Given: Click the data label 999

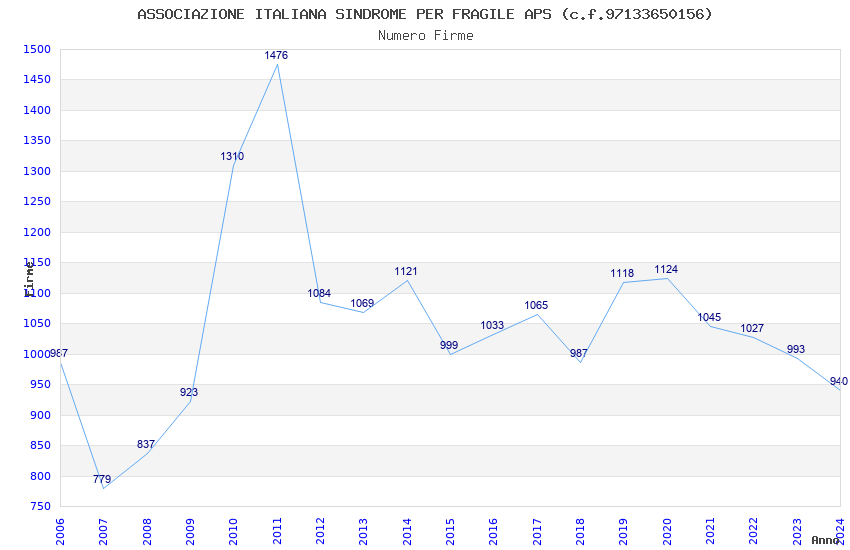Looking at the screenshot, I should [449, 345].
